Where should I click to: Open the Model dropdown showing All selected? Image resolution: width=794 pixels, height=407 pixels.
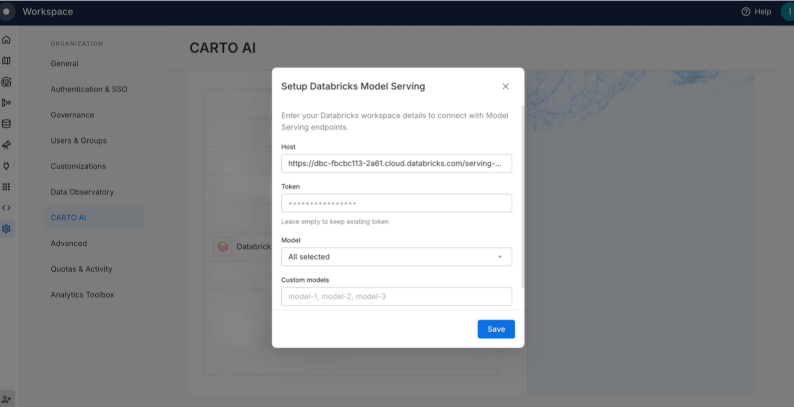pos(396,257)
